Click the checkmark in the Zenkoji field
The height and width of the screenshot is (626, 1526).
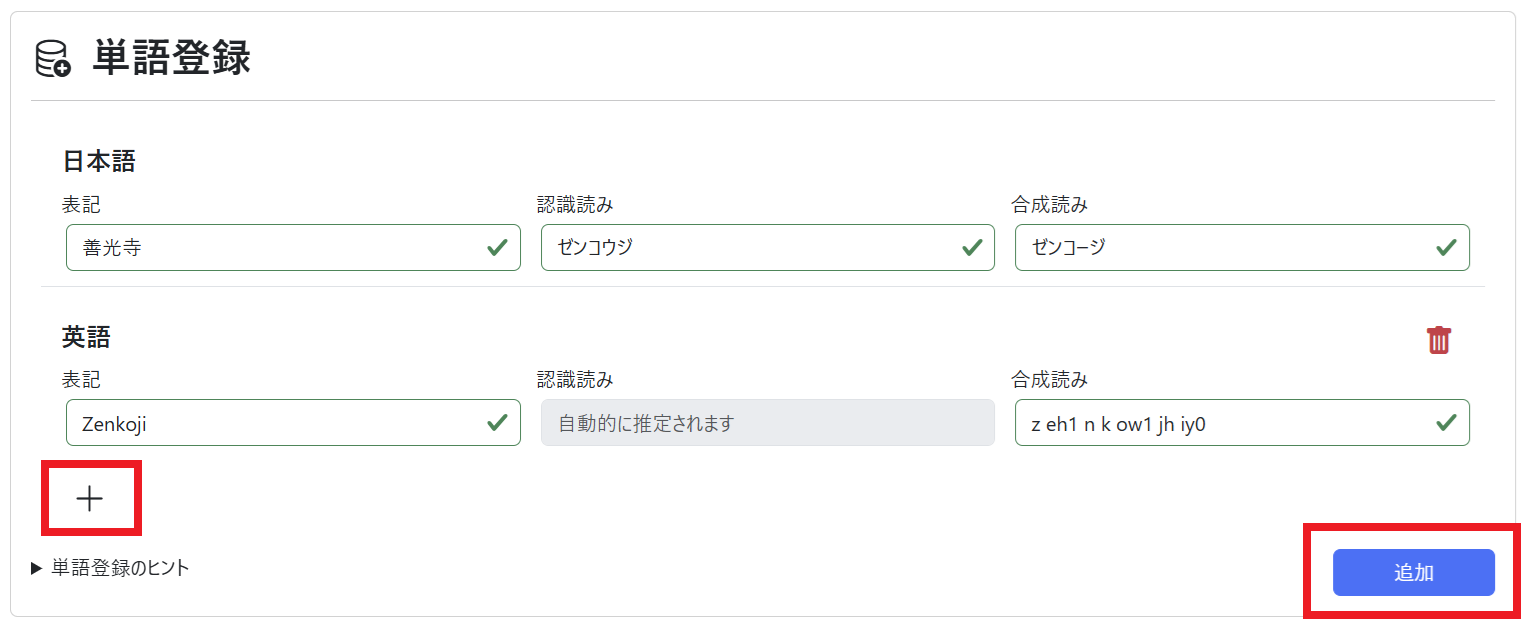[497, 422]
